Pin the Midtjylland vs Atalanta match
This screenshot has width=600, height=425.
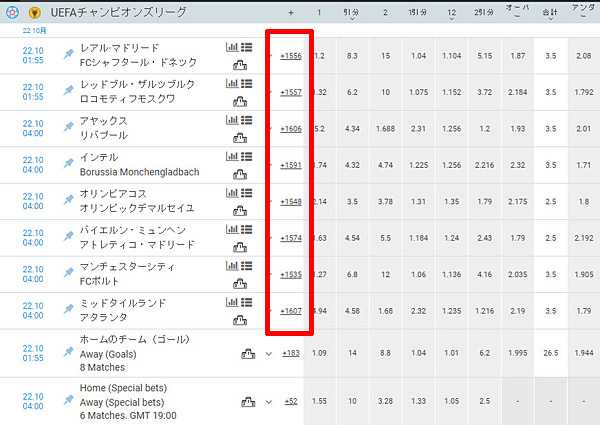pyautogui.click(x=68, y=309)
